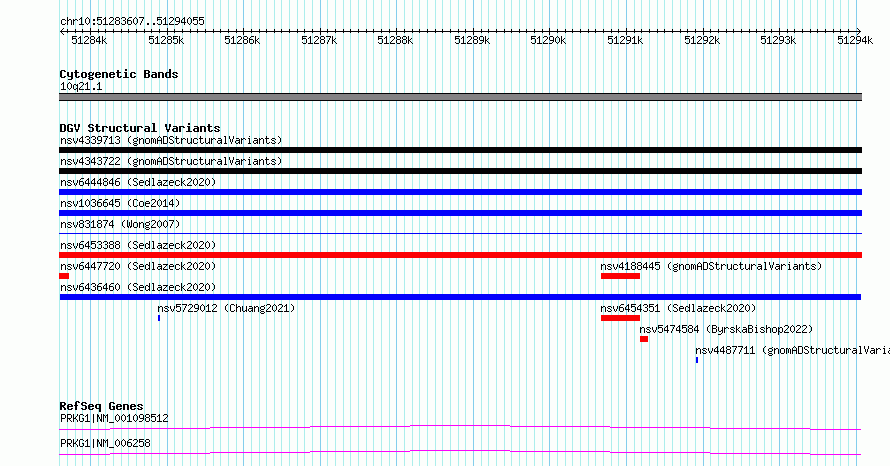Click the nsv6447720 Sedlazeck2020 label

tap(138, 266)
